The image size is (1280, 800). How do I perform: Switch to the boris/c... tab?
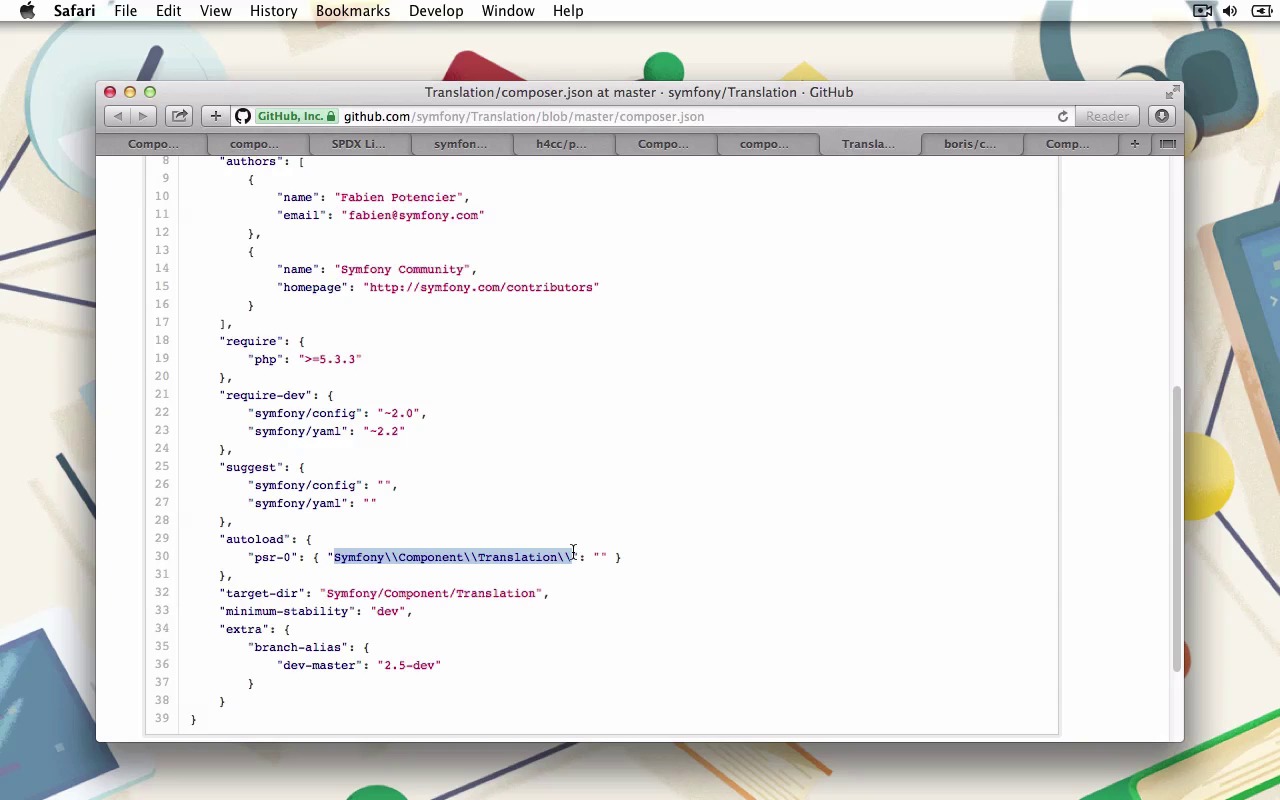coord(970,144)
